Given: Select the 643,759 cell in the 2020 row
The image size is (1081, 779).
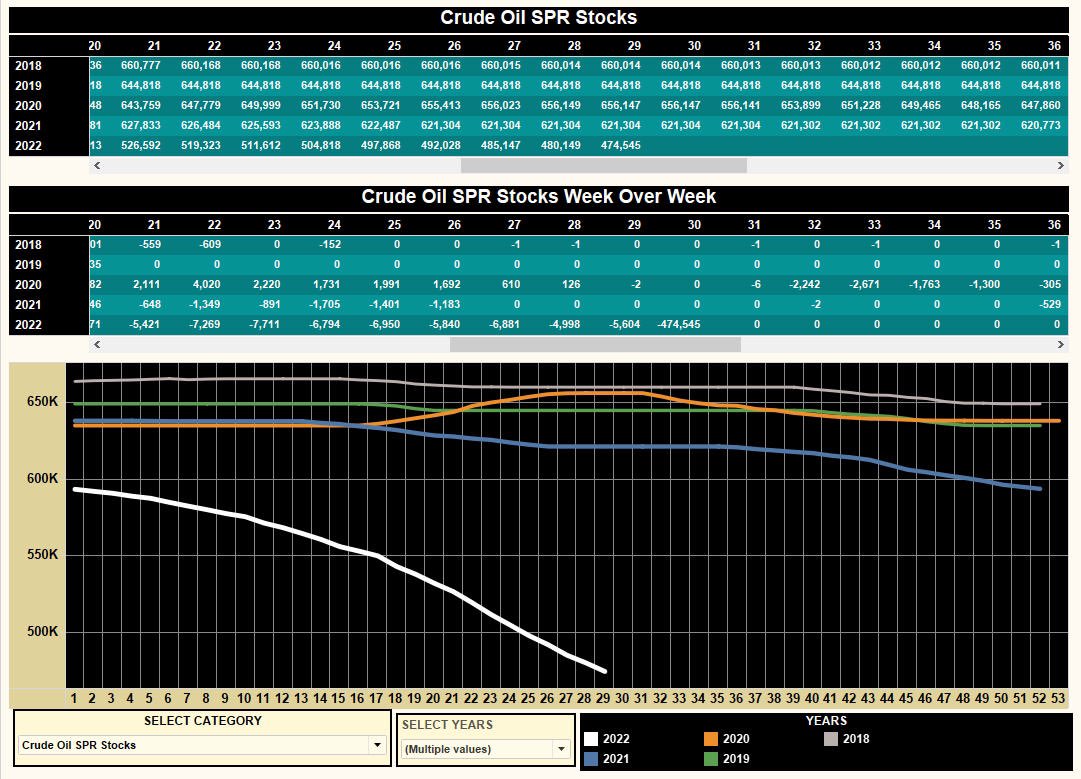Looking at the screenshot, I should pos(141,105).
